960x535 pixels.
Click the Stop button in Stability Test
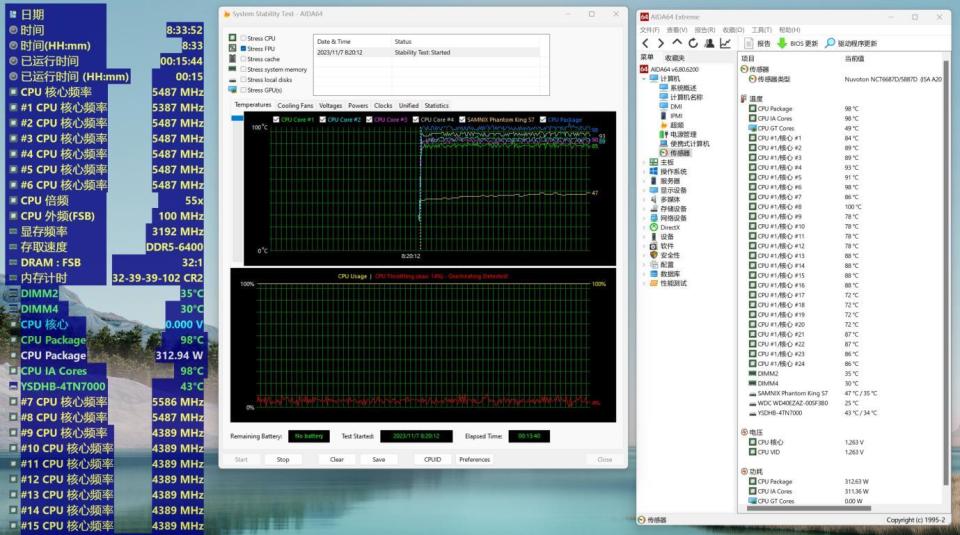coord(283,459)
